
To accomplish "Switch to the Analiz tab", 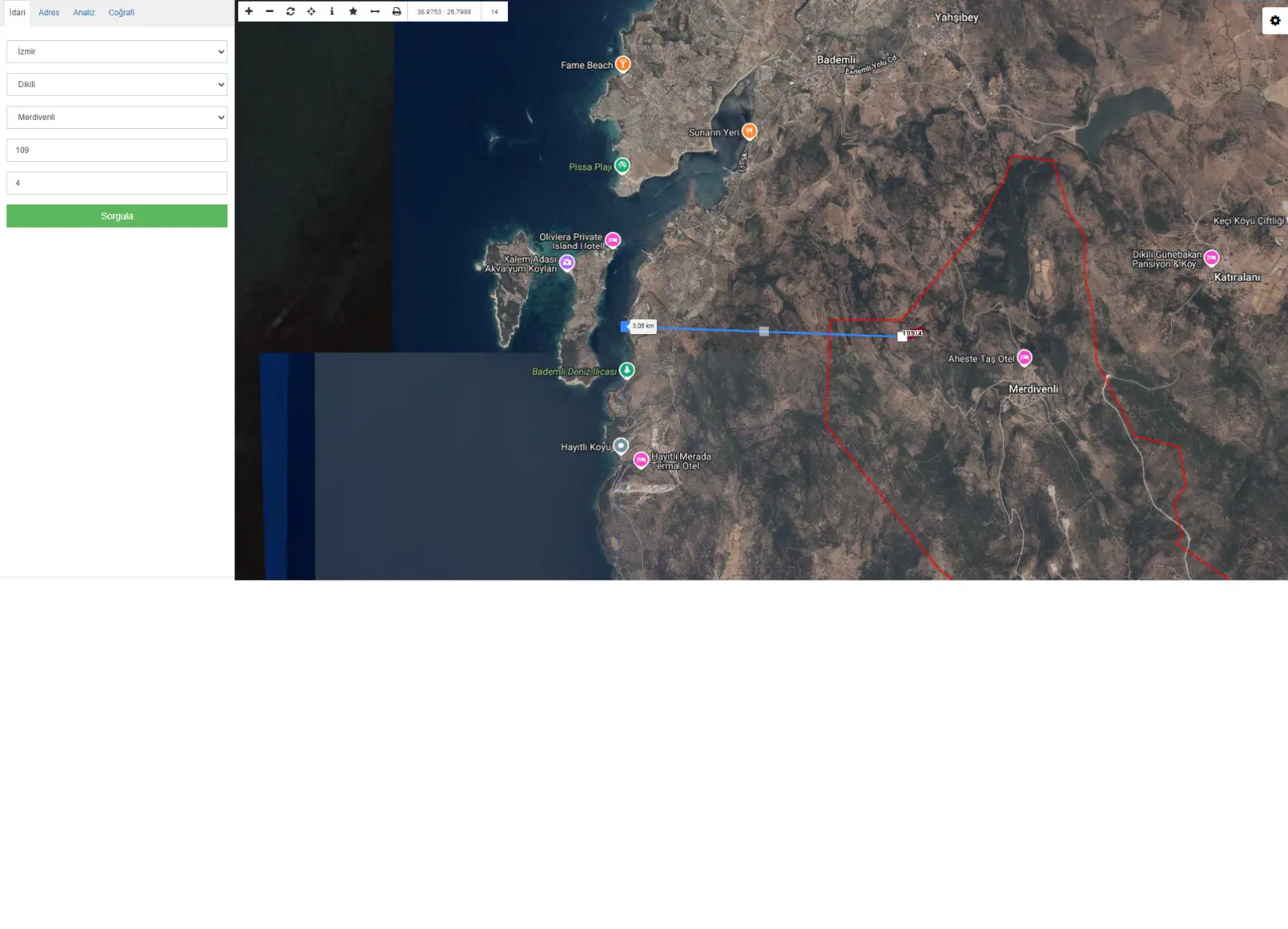I will (x=84, y=13).
